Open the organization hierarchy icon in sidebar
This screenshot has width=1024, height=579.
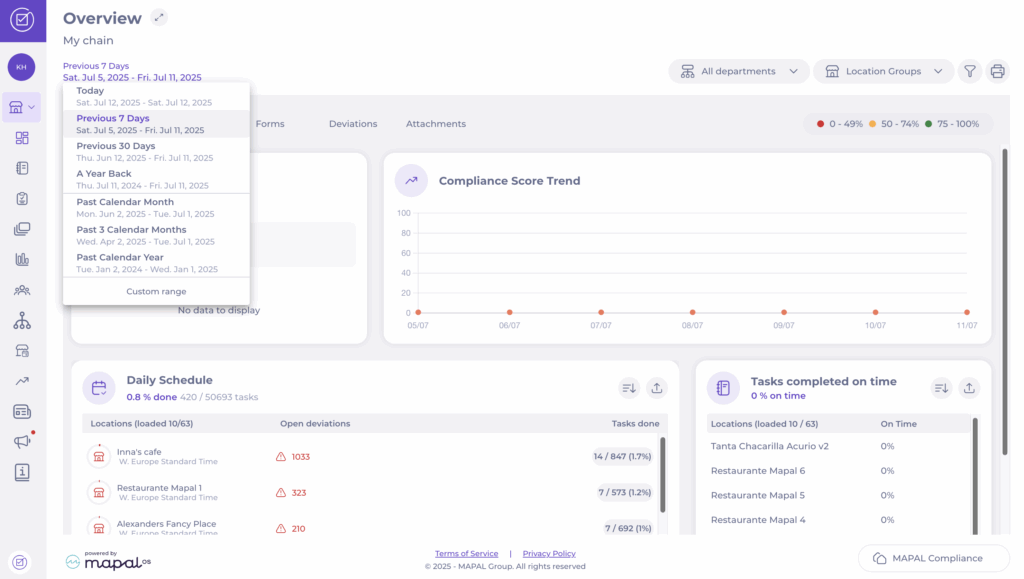click(x=22, y=321)
